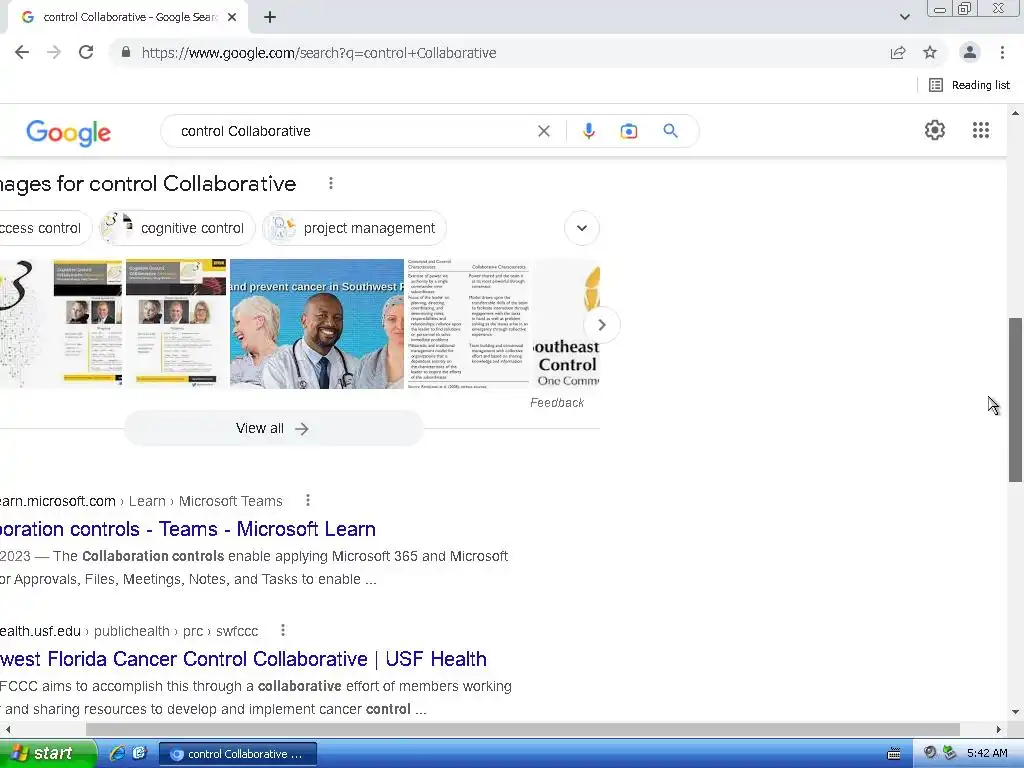The width and height of the screenshot is (1024, 768).
Task: Open Google settings gear
Action: (935, 130)
